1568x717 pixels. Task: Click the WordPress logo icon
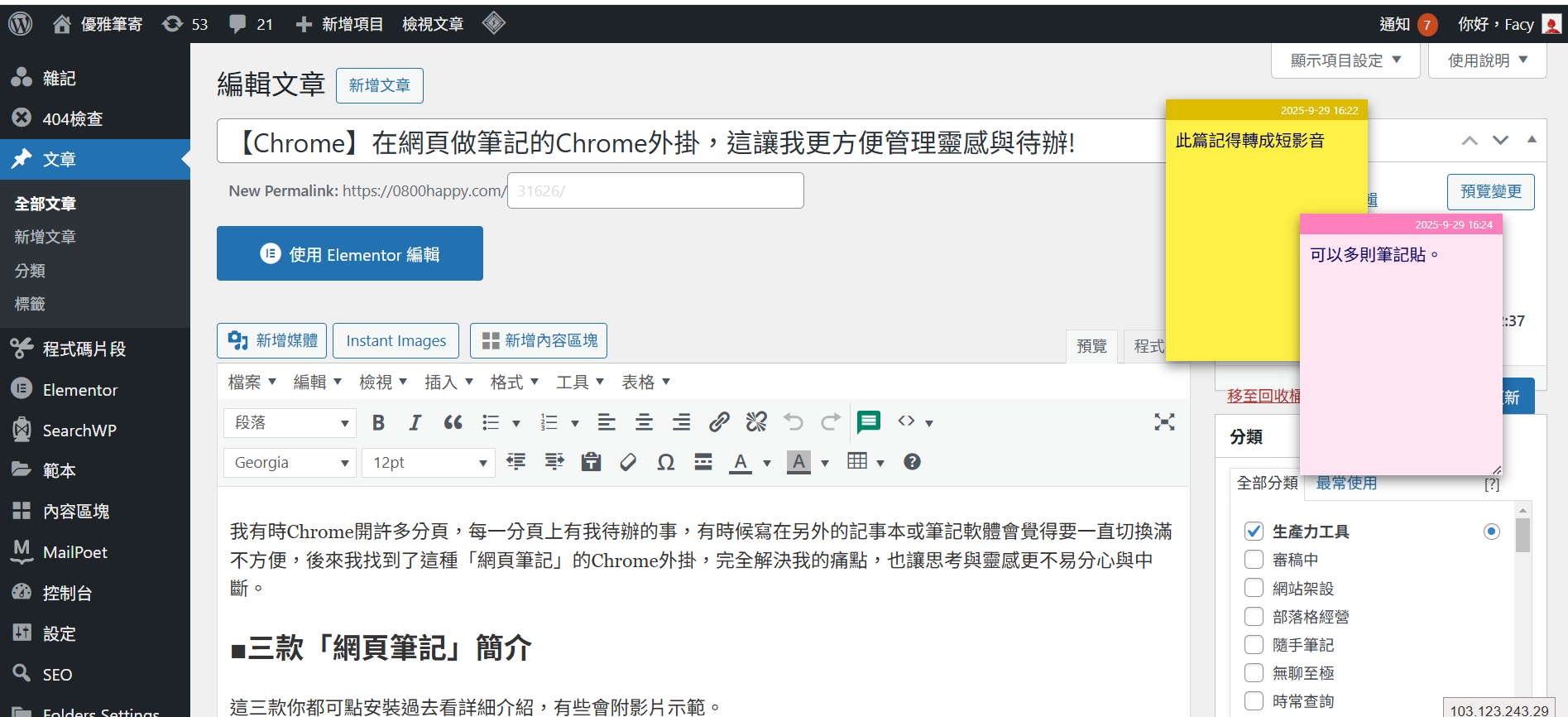[20, 23]
